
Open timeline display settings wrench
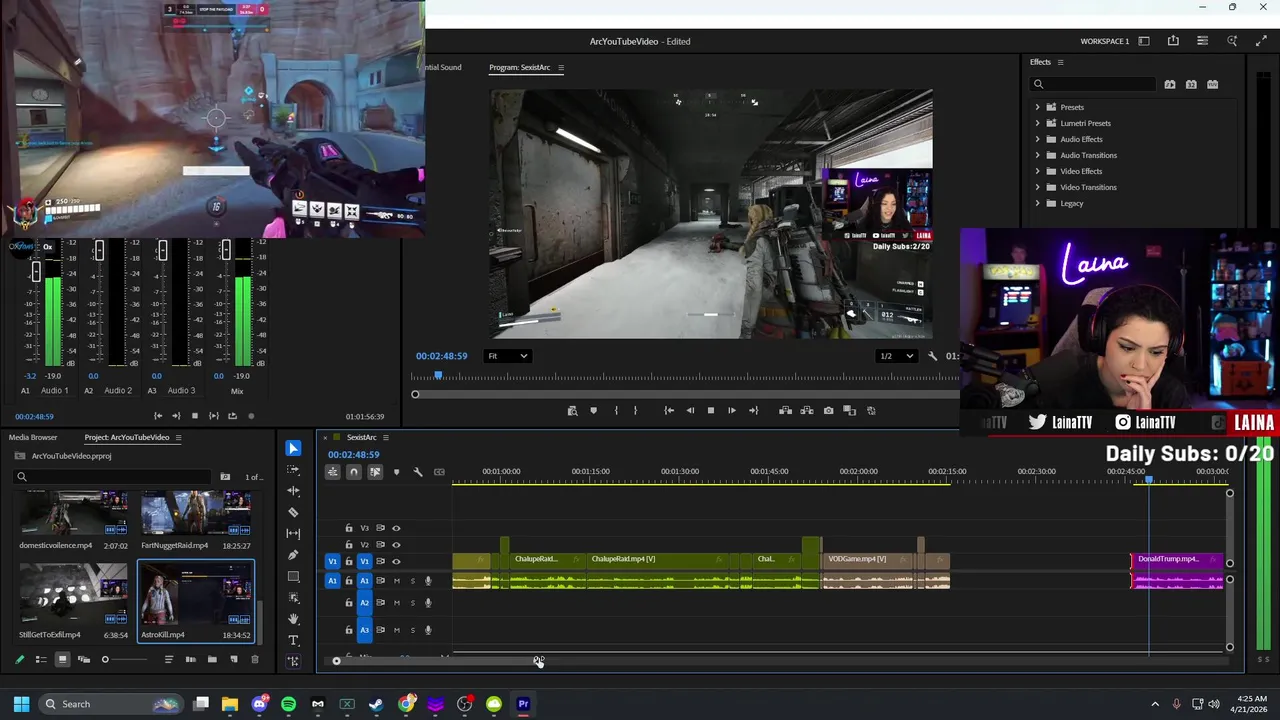pos(418,472)
